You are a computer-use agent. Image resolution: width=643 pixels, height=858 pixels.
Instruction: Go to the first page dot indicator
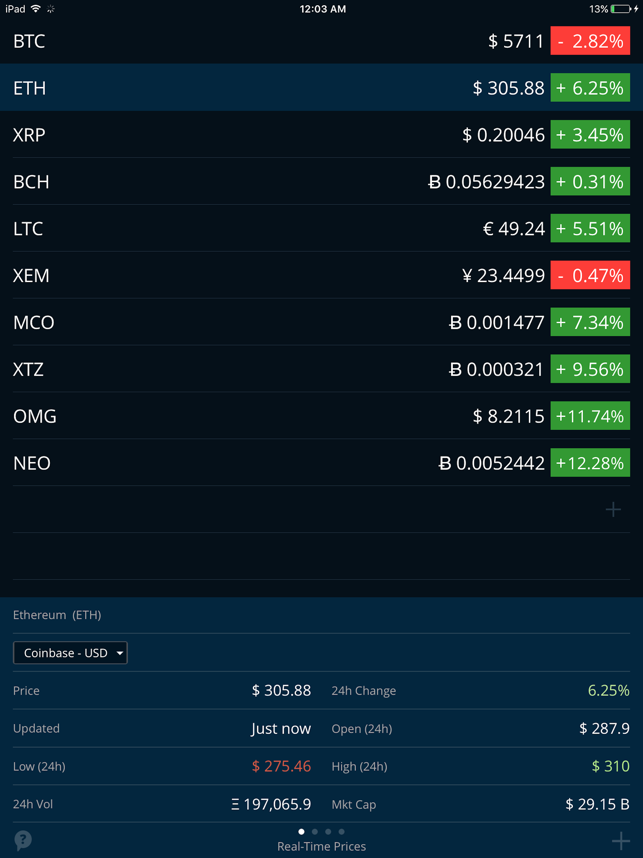pos(301,832)
